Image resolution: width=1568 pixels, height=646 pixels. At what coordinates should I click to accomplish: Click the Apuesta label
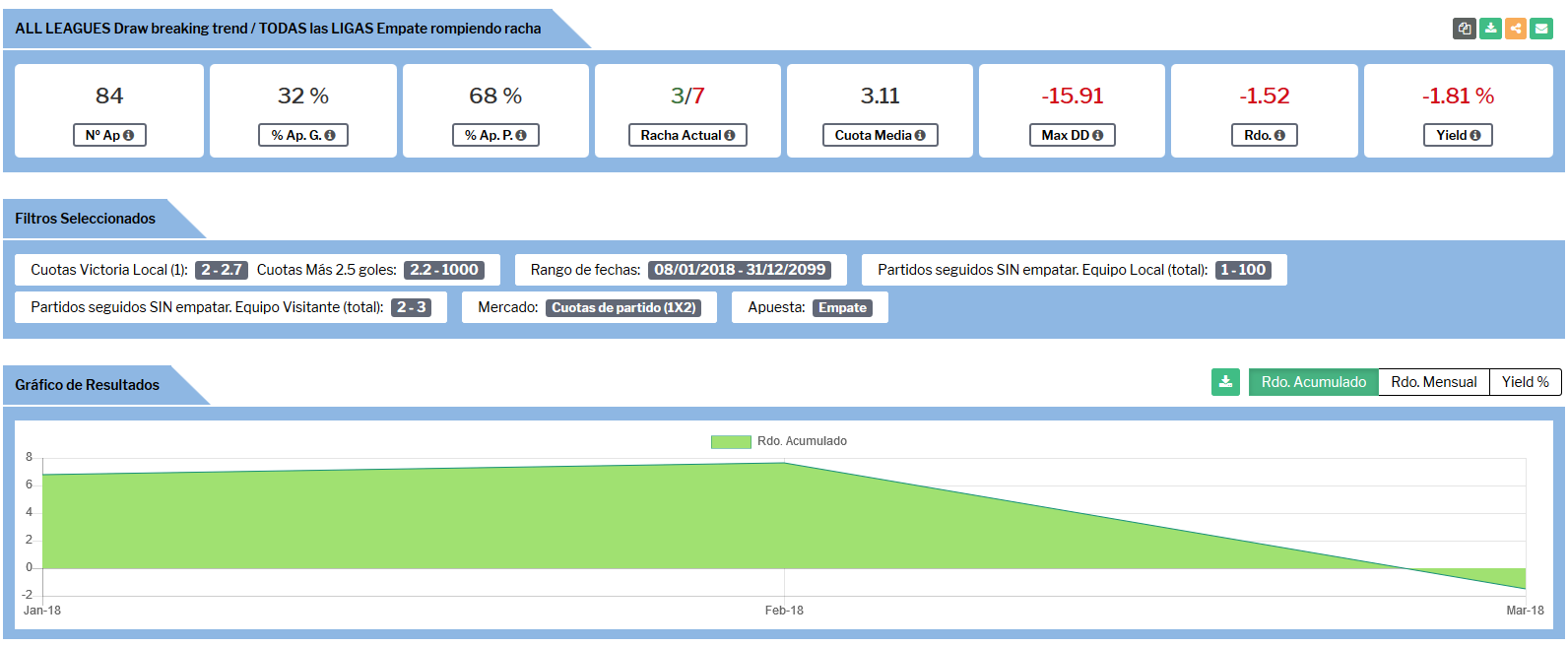pyautogui.click(x=776, y=307)
